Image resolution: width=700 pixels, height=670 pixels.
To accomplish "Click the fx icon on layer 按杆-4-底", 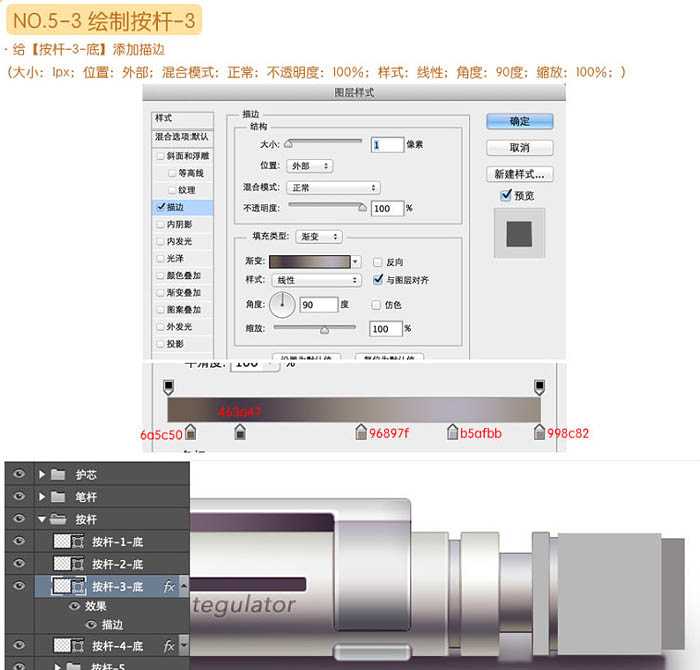I will (169, 645).
